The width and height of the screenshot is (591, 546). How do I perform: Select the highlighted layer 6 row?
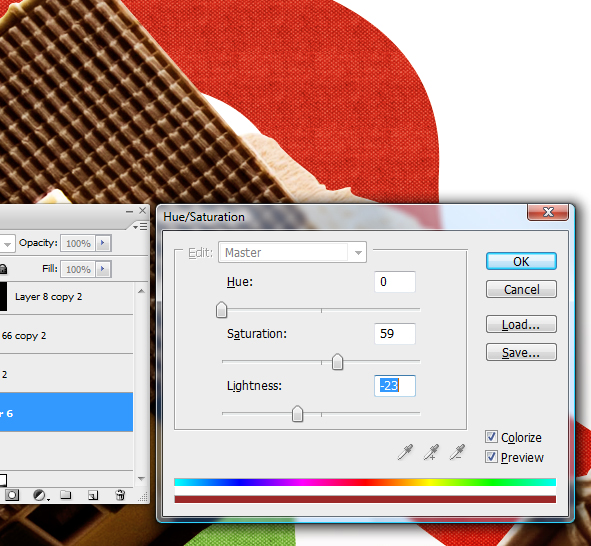coord(66,412)
